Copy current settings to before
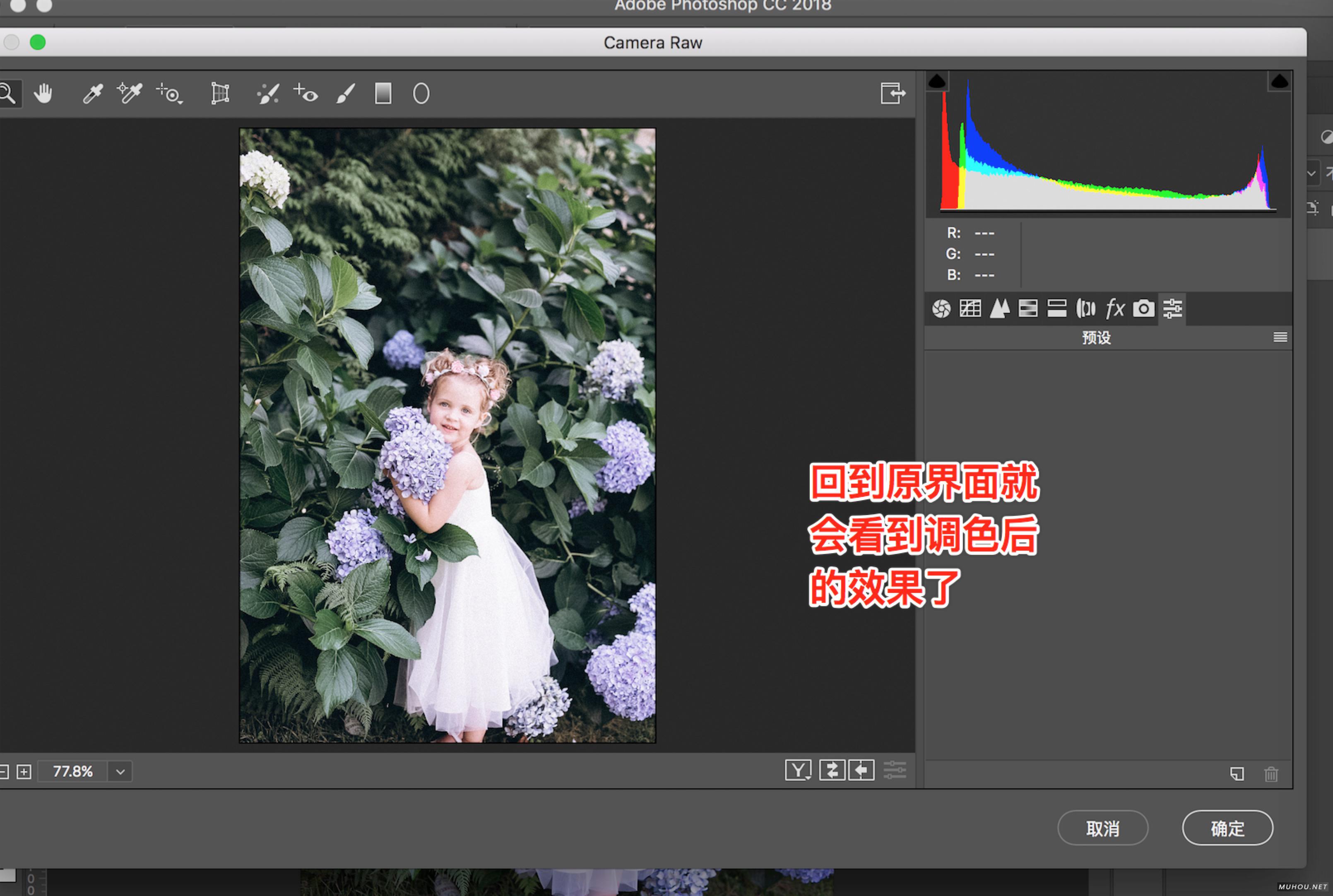Viewport: 1333px width, 896px height. click(x=861, y=770)
